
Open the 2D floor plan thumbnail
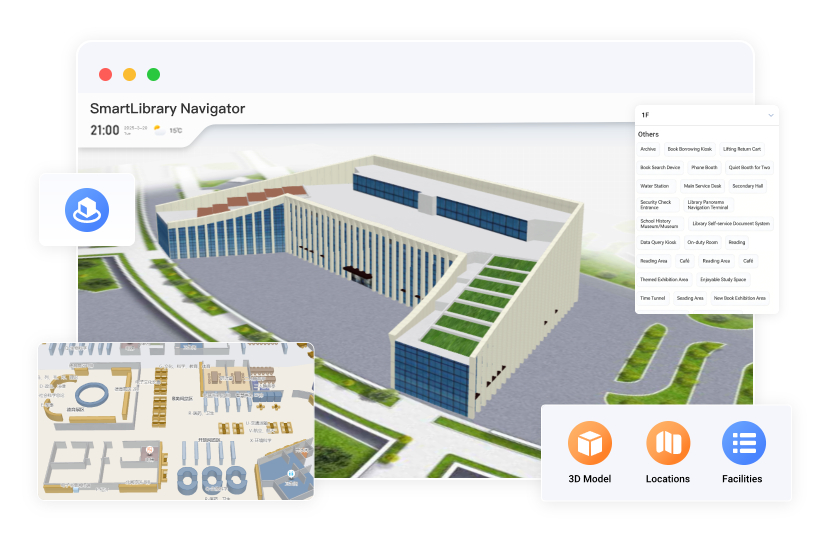click(176, 421)
